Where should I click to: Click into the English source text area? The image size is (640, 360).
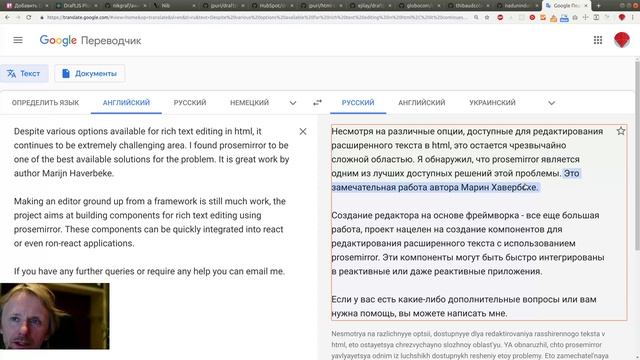(x=151, y=201)
